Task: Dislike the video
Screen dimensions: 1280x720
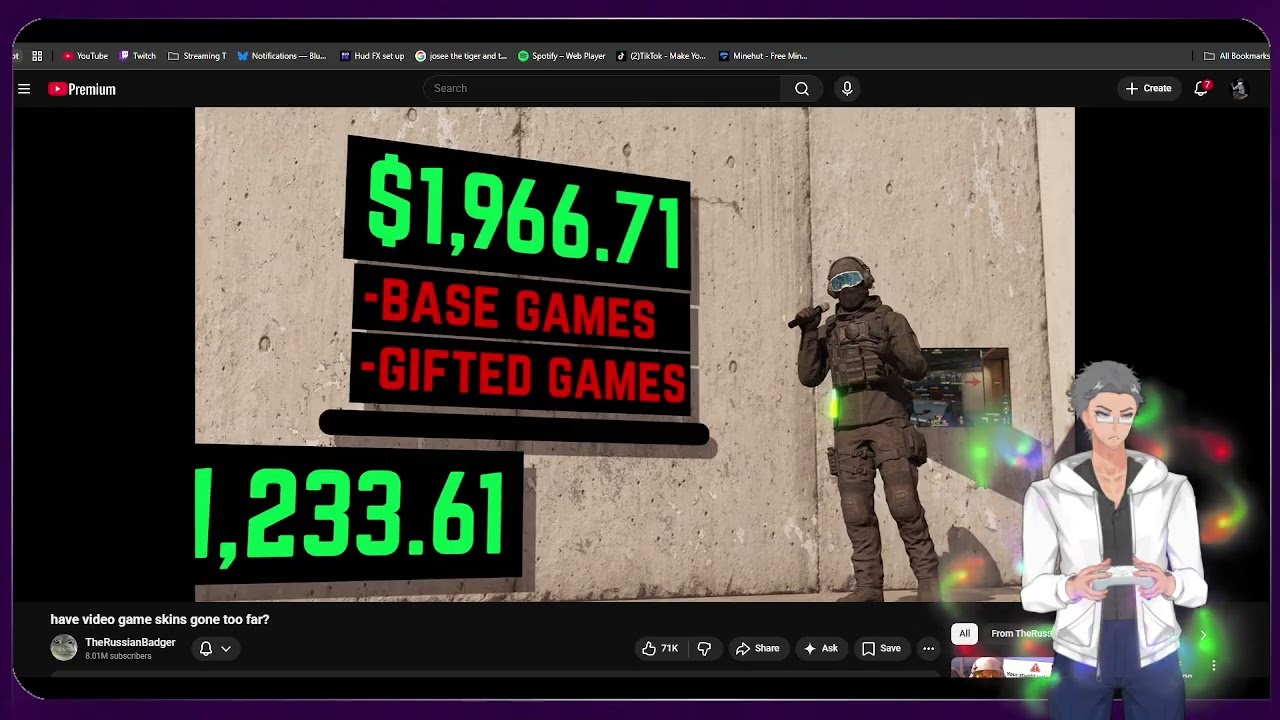Action: coord(704,649)
